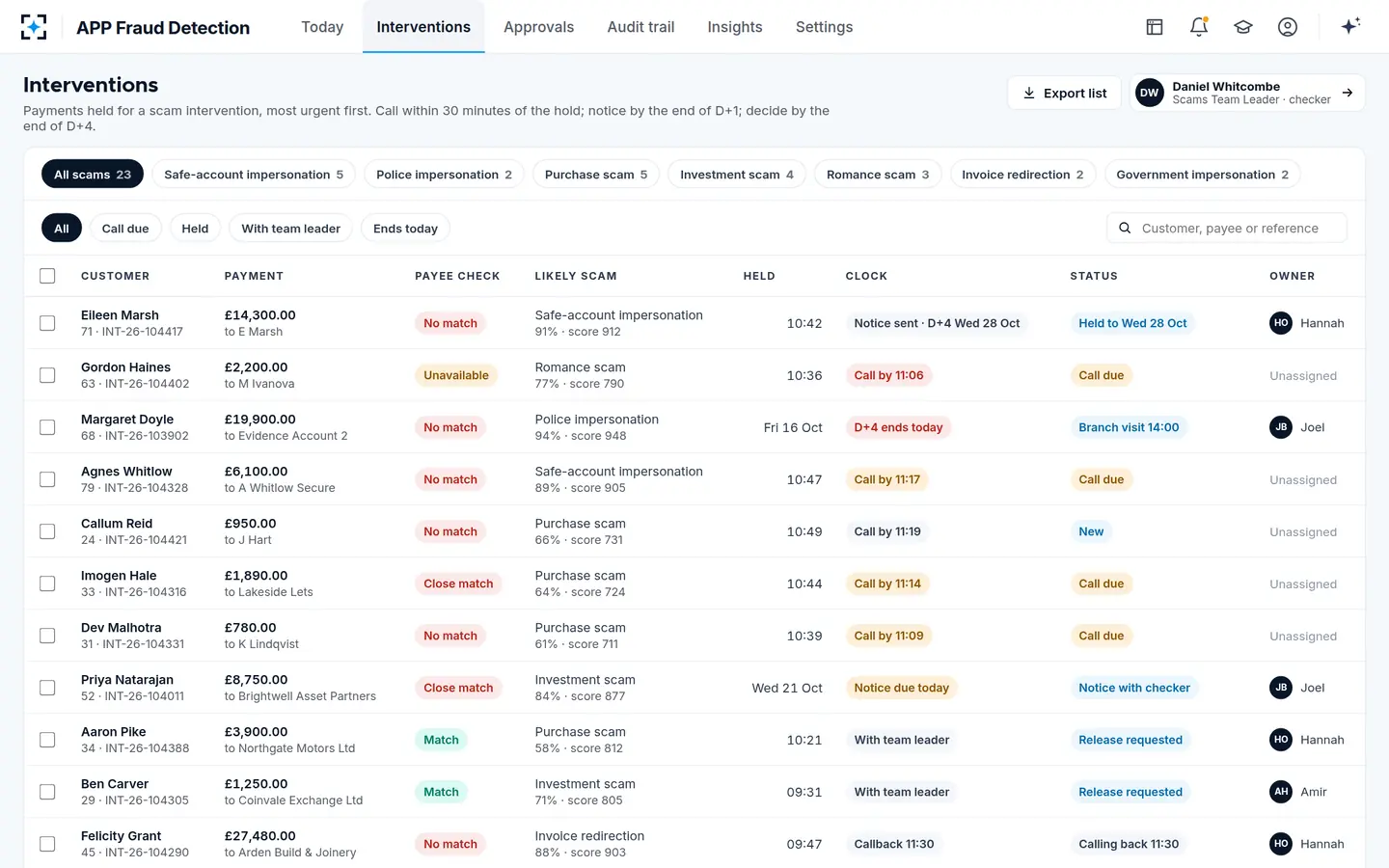
Task: Click the Callback 11:30 clock badge
Action: pyautogui.click(x=894, y=844)
